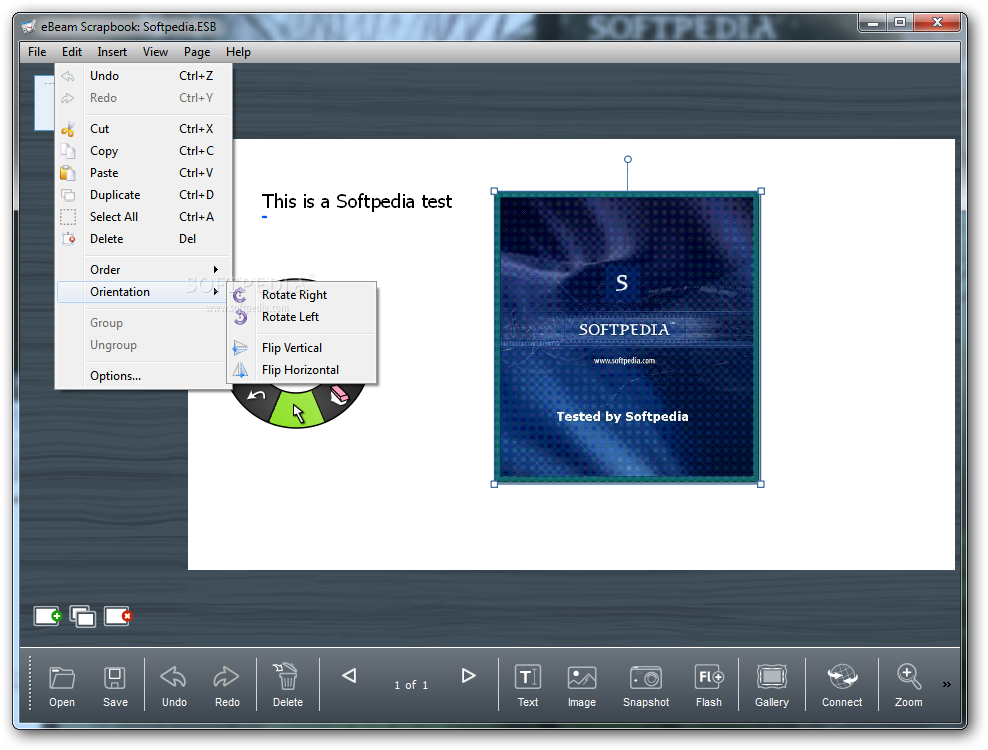
Task: Open the Gallery icon
Action: (772, 678)
